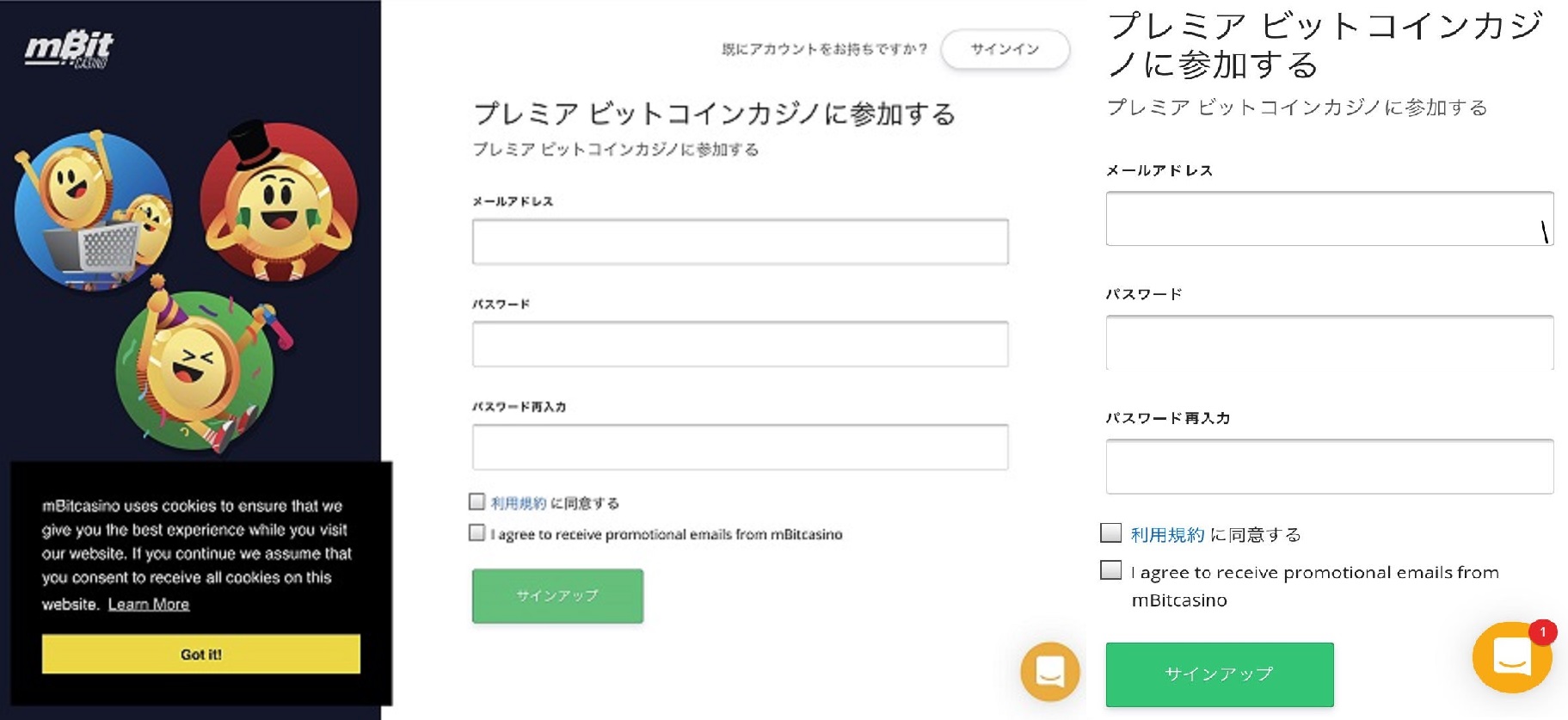
Task: Open the Learn More cookie policy link
Action: click(148, 604)
